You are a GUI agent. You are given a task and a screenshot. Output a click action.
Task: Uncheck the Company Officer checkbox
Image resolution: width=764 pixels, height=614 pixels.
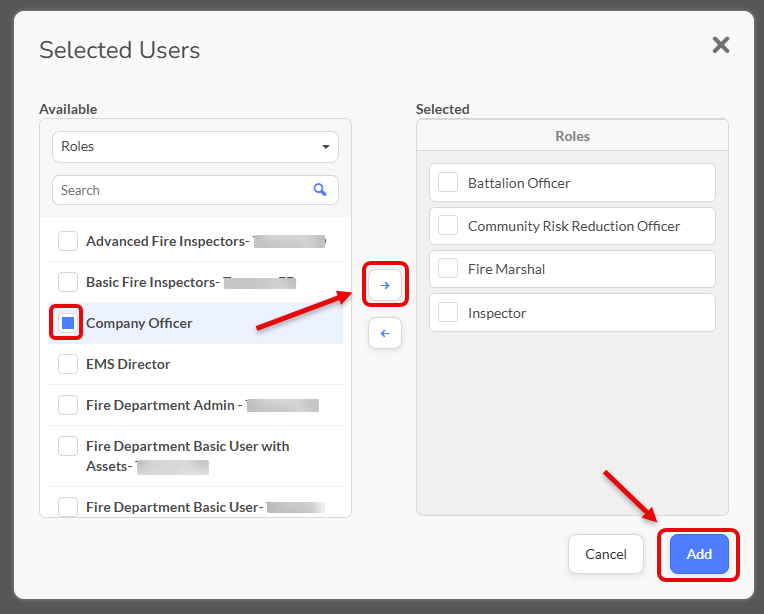click(x=68, y=323)
